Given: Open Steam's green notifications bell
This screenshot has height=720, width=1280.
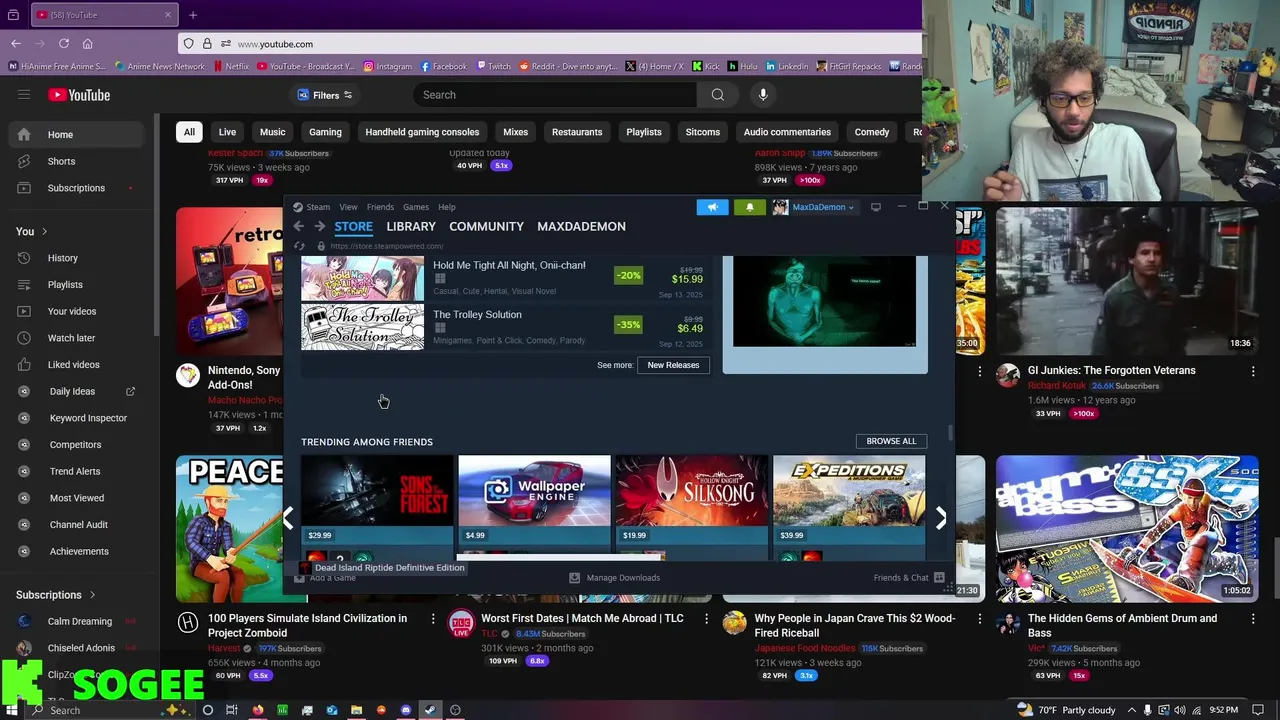Looking at the screenshot, I should [x=749, y=207].
